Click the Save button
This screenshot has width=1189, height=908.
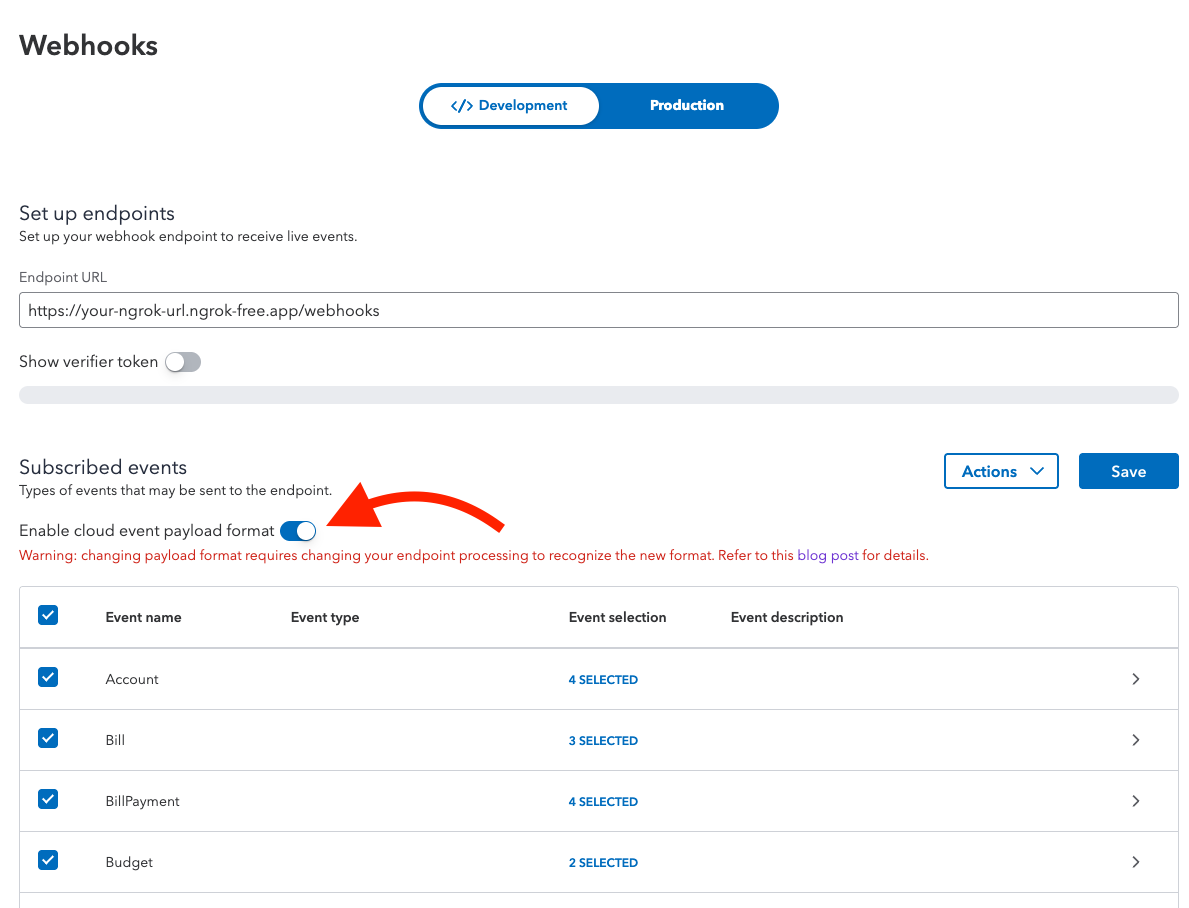point(1128,471)
